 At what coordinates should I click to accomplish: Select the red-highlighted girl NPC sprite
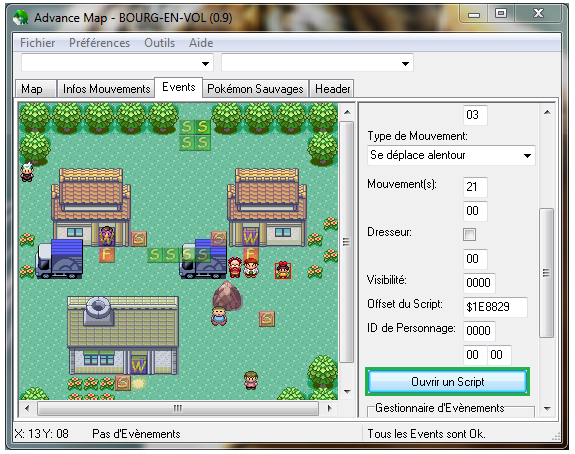click(x=283, y=270)
